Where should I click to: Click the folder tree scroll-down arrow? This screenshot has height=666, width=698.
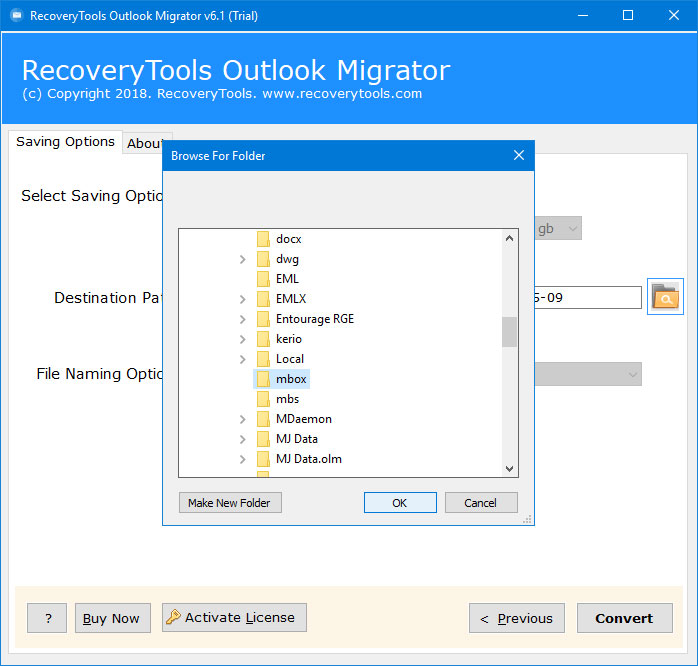[509, 468]
